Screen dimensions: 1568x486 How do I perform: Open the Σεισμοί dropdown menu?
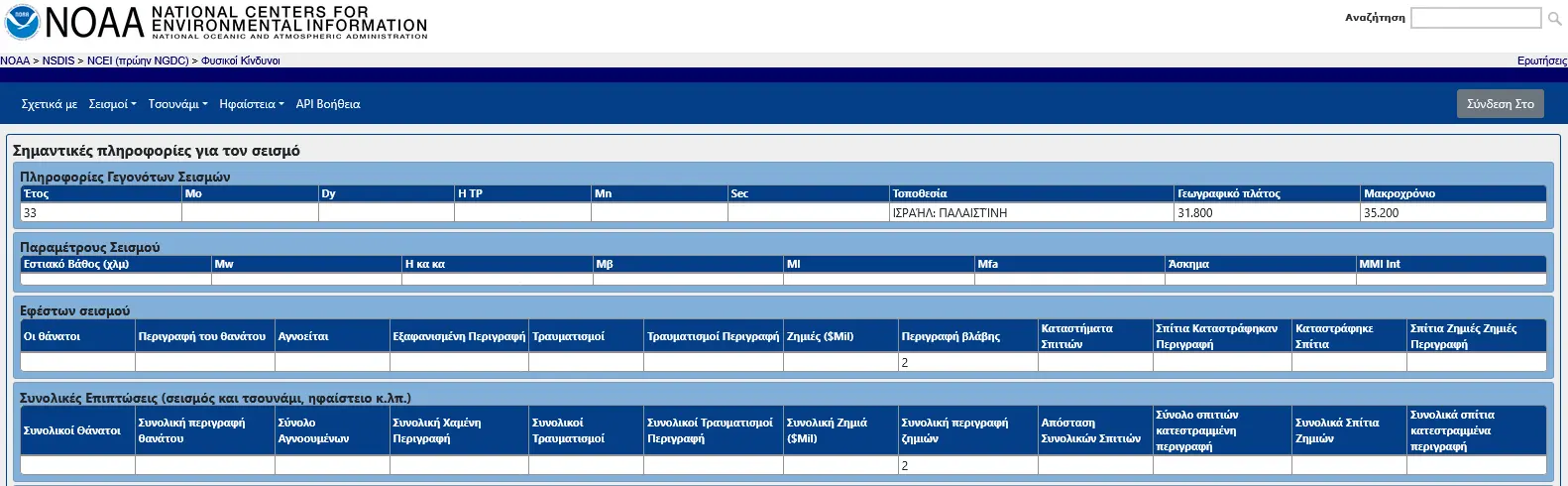click(x=112, y=104)
